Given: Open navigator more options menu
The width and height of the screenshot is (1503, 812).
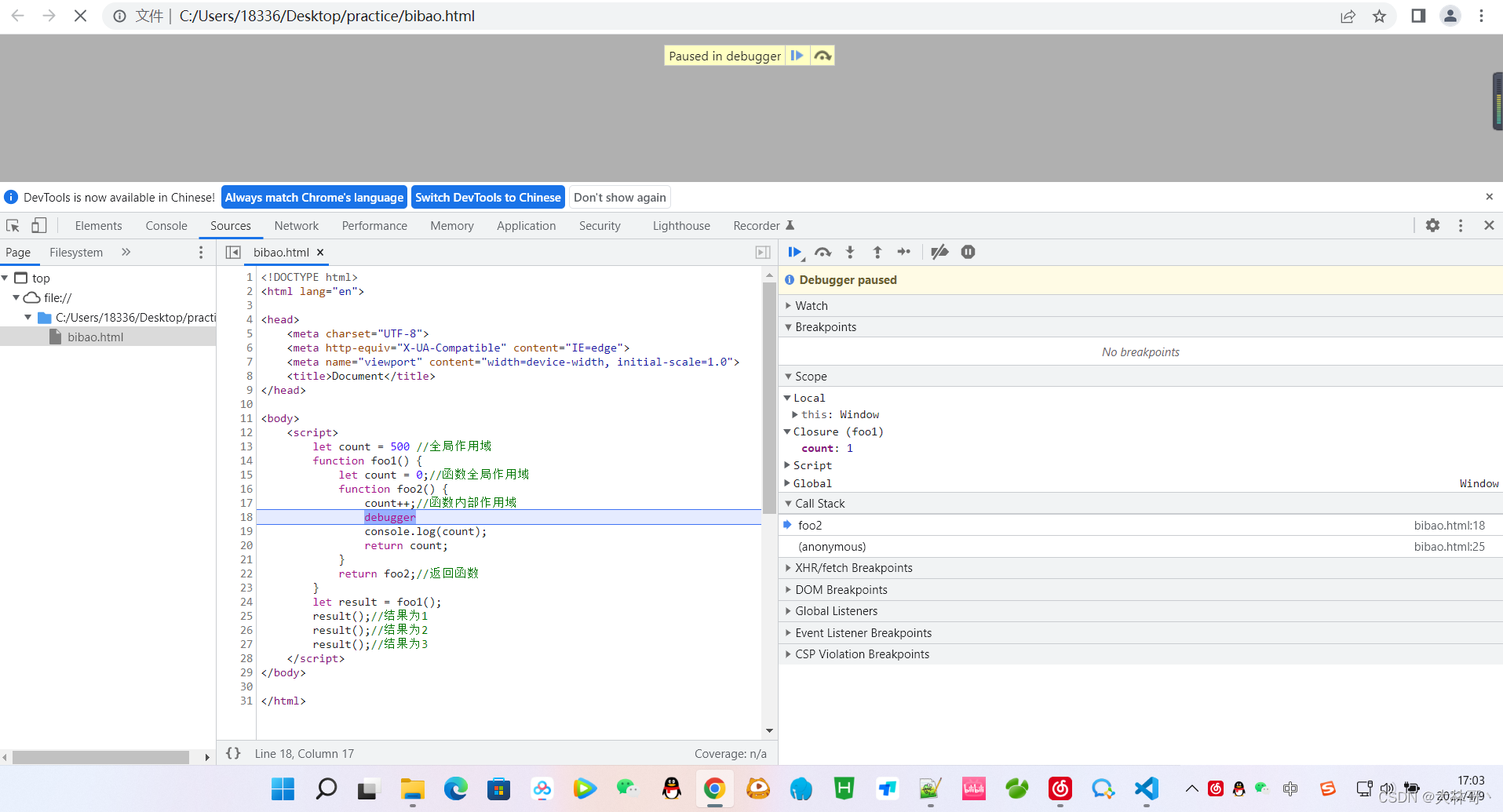Looking at the screenshot, I should pos(201,253).
